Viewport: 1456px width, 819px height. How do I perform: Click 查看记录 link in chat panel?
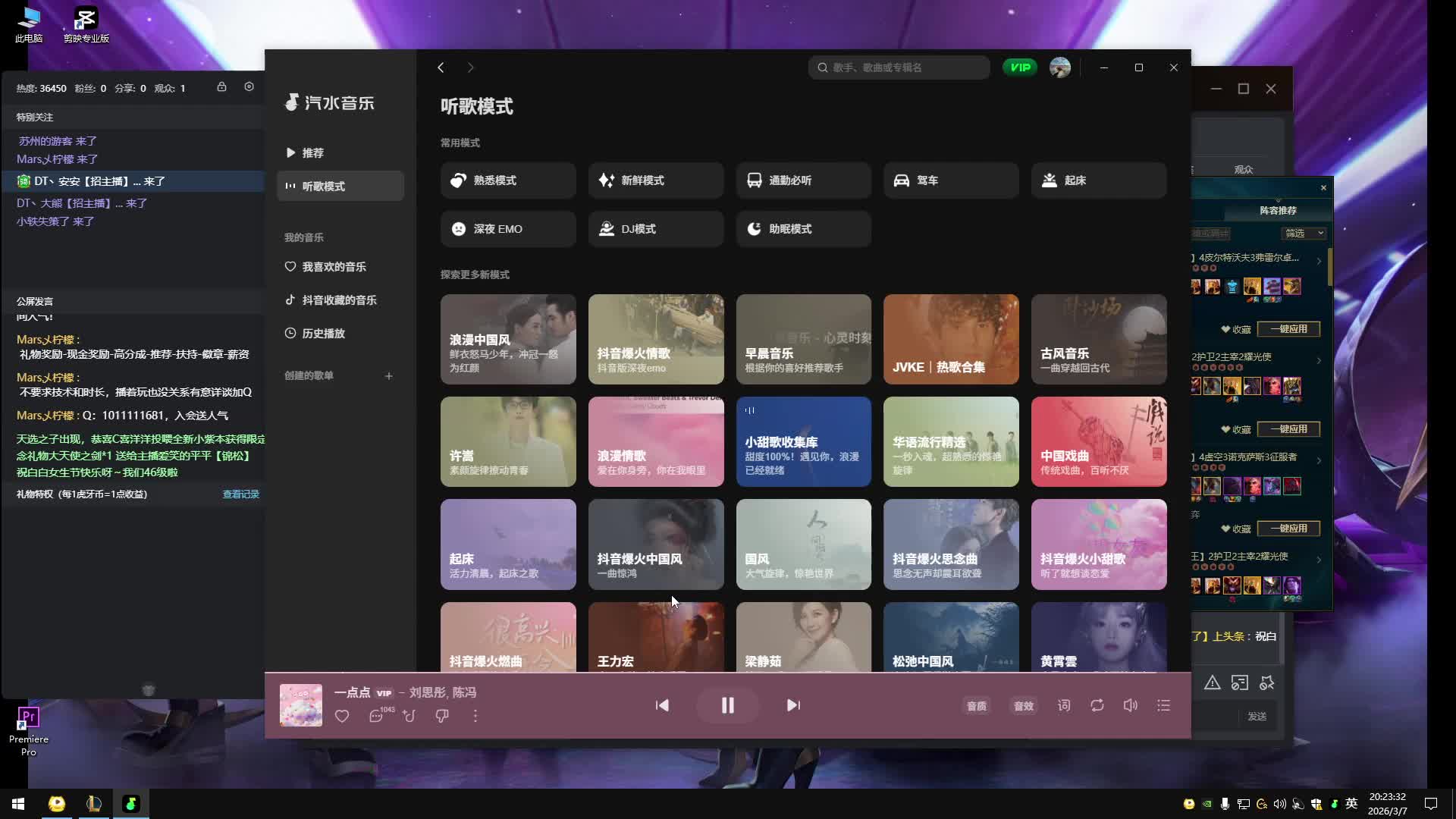[x=240, y=494]
